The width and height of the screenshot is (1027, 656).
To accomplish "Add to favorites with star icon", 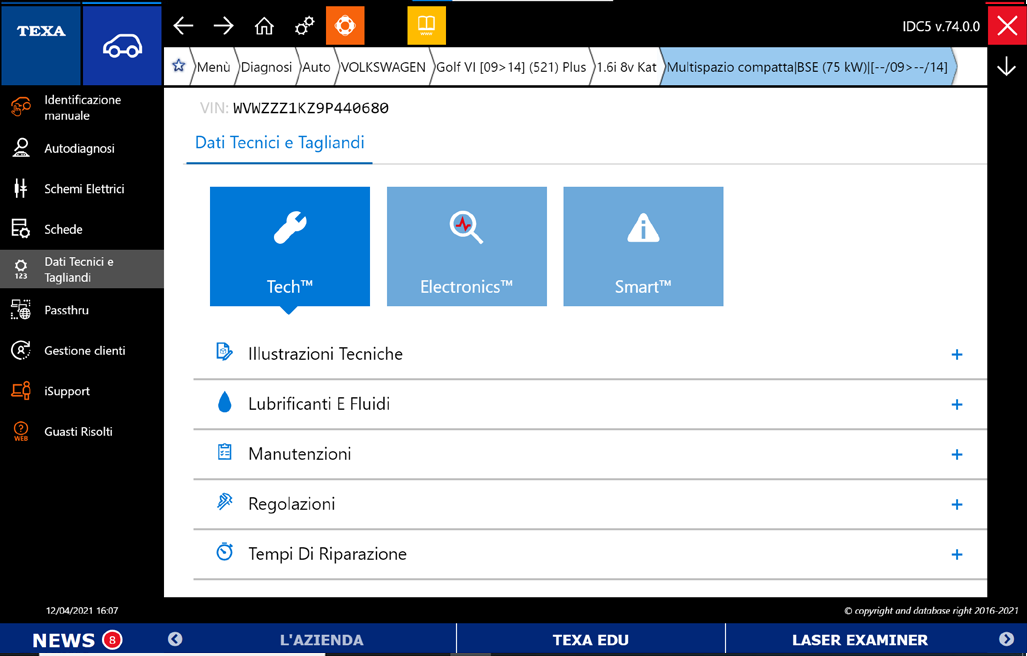I will click(x=178, y=66).
